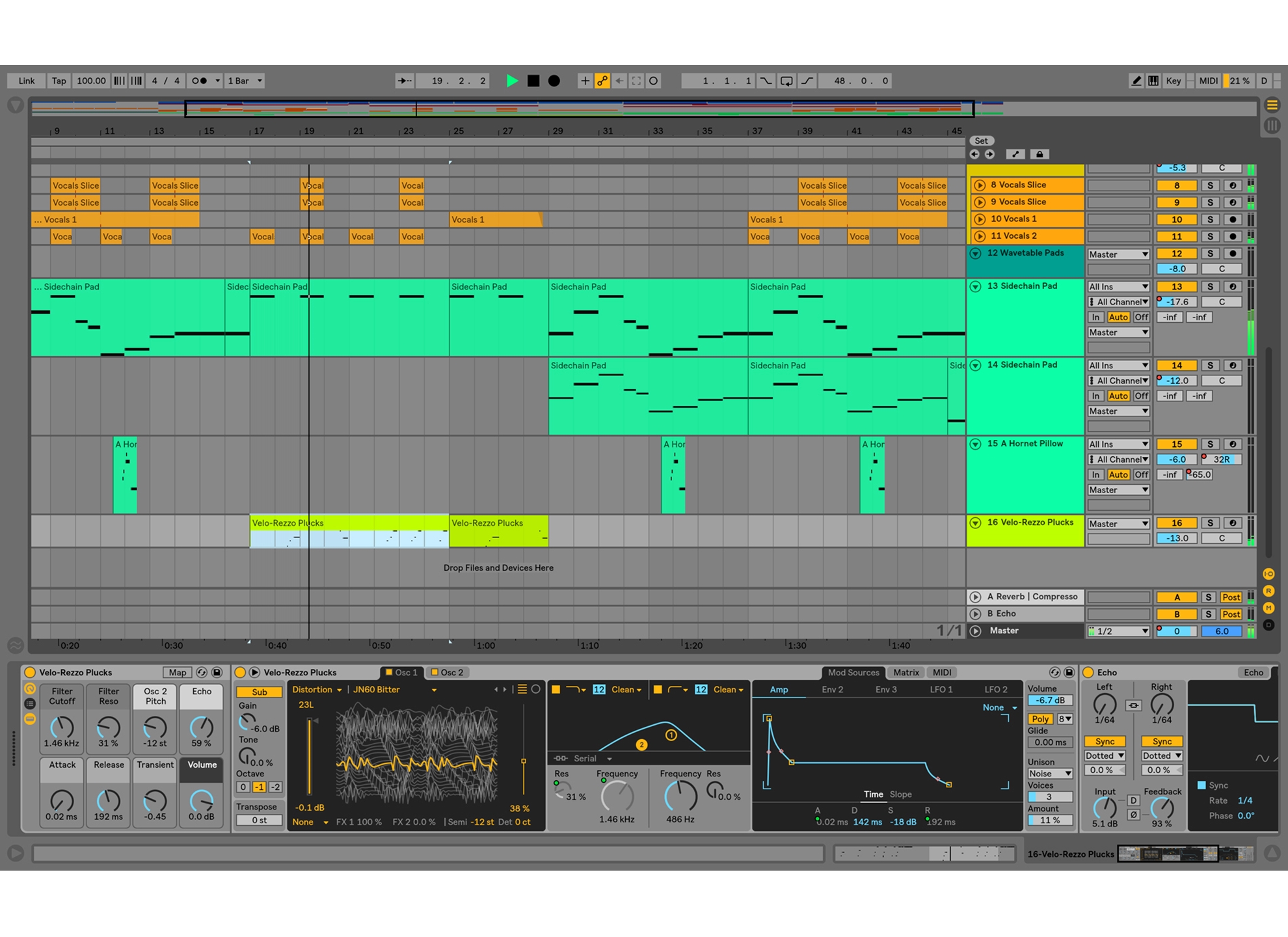
Task: Open track 15 All Ins input dropdown
Action: point(1118,444)
